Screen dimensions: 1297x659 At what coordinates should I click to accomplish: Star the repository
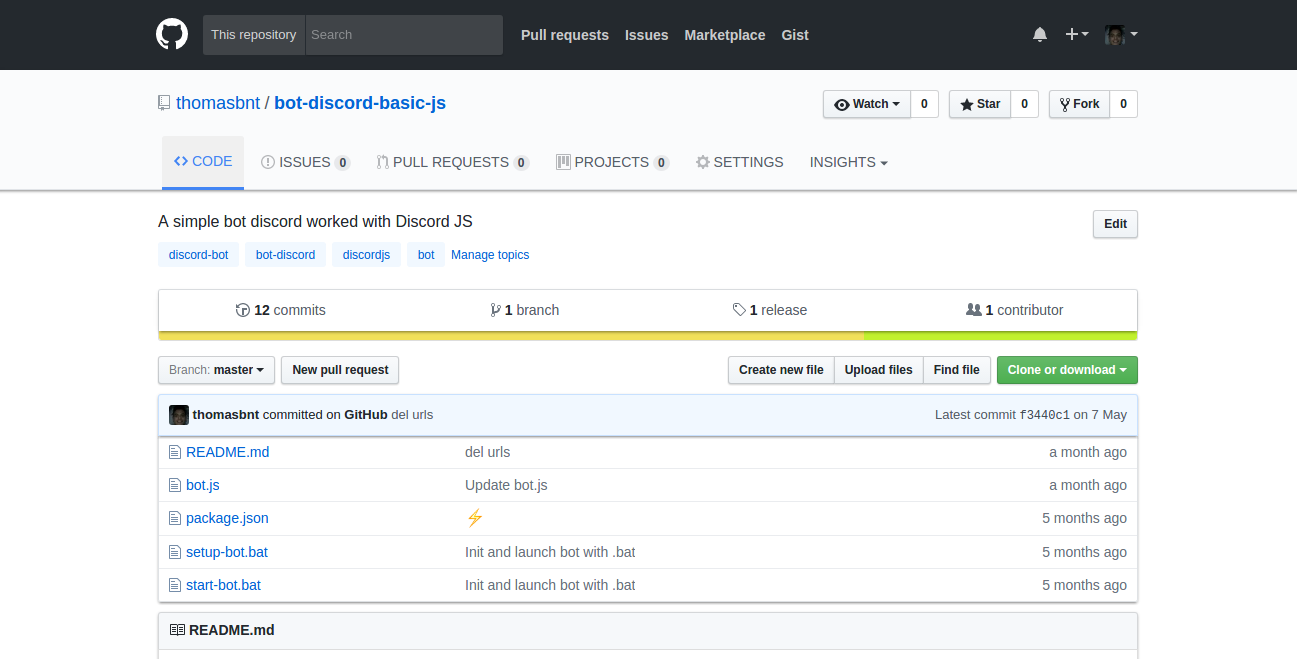(980, 104)
